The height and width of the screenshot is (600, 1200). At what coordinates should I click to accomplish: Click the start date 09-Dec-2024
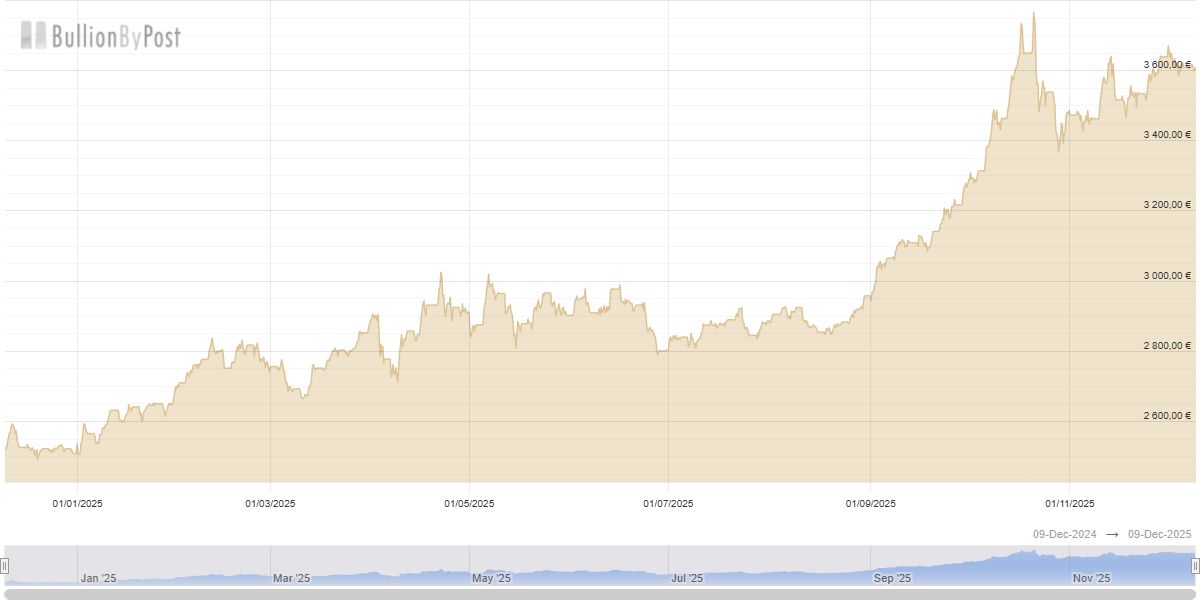pyautogui.click(x=1065, y=535)
